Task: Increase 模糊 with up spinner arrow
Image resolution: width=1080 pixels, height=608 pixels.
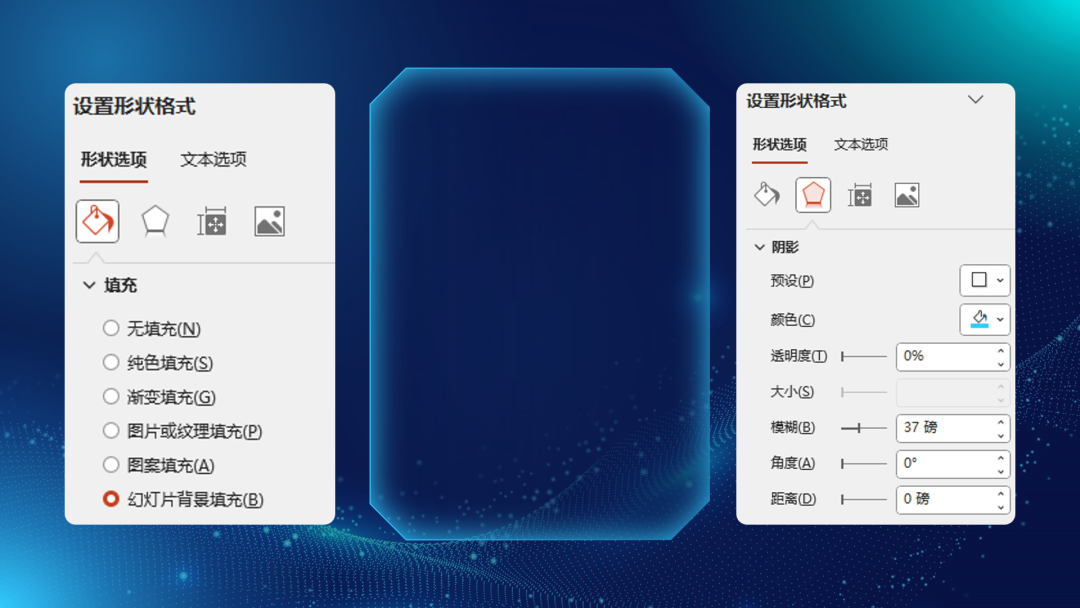Action: [1001, 422]
